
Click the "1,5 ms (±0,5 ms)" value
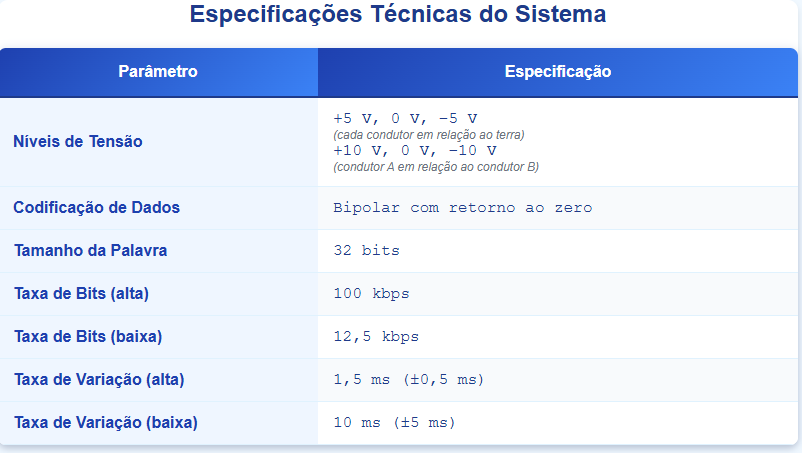(x=409, y=380)
